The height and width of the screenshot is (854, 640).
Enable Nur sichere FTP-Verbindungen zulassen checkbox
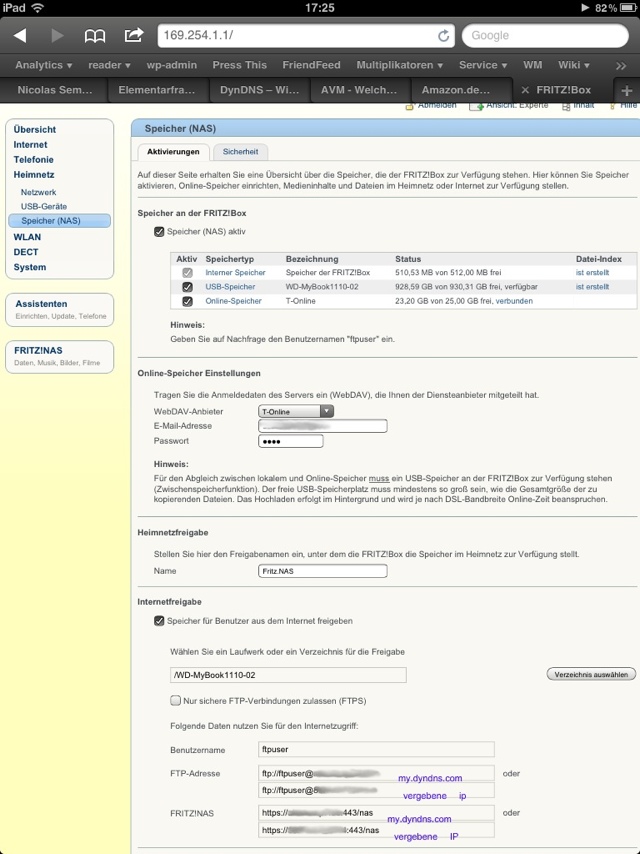click(176, 701)
